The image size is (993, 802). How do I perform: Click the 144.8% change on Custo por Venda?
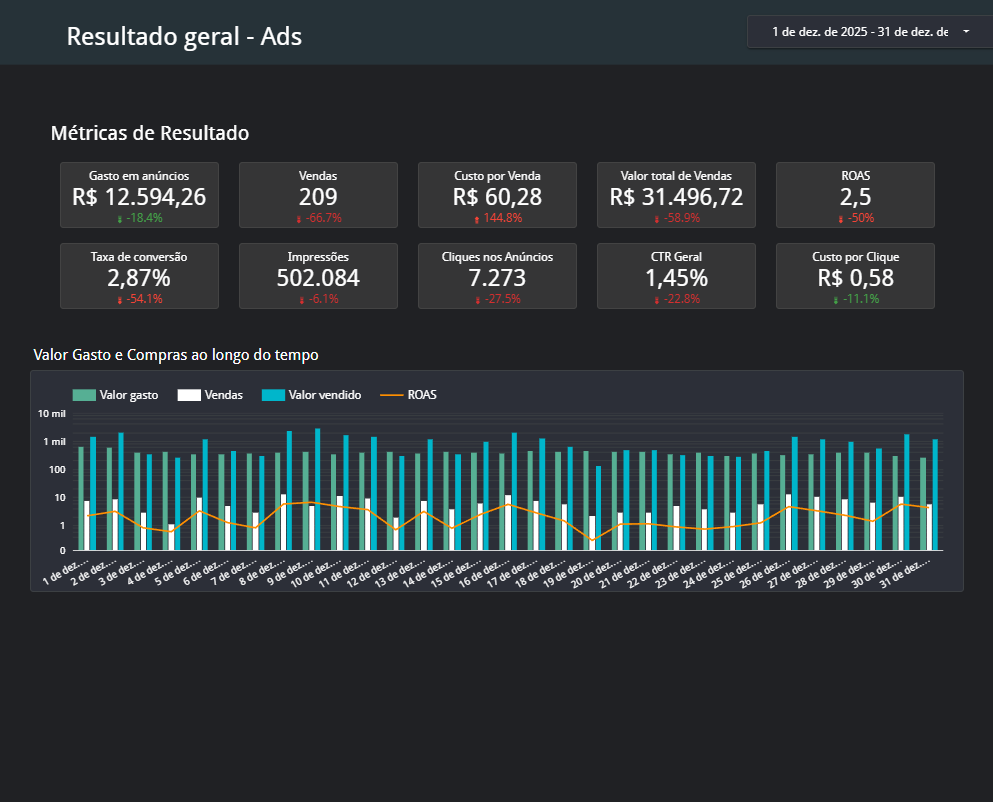click(503, 218)
